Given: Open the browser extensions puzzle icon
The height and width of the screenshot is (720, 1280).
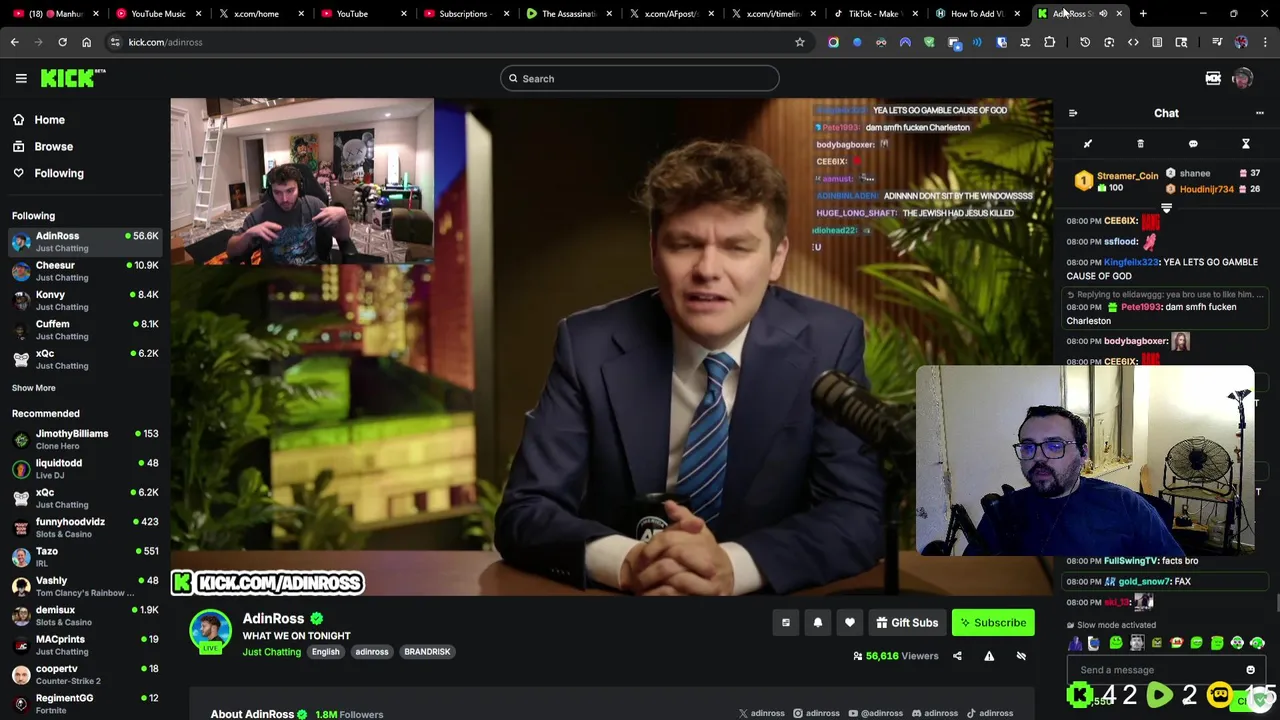Looking at the screenshot, I should (1049, 42).
